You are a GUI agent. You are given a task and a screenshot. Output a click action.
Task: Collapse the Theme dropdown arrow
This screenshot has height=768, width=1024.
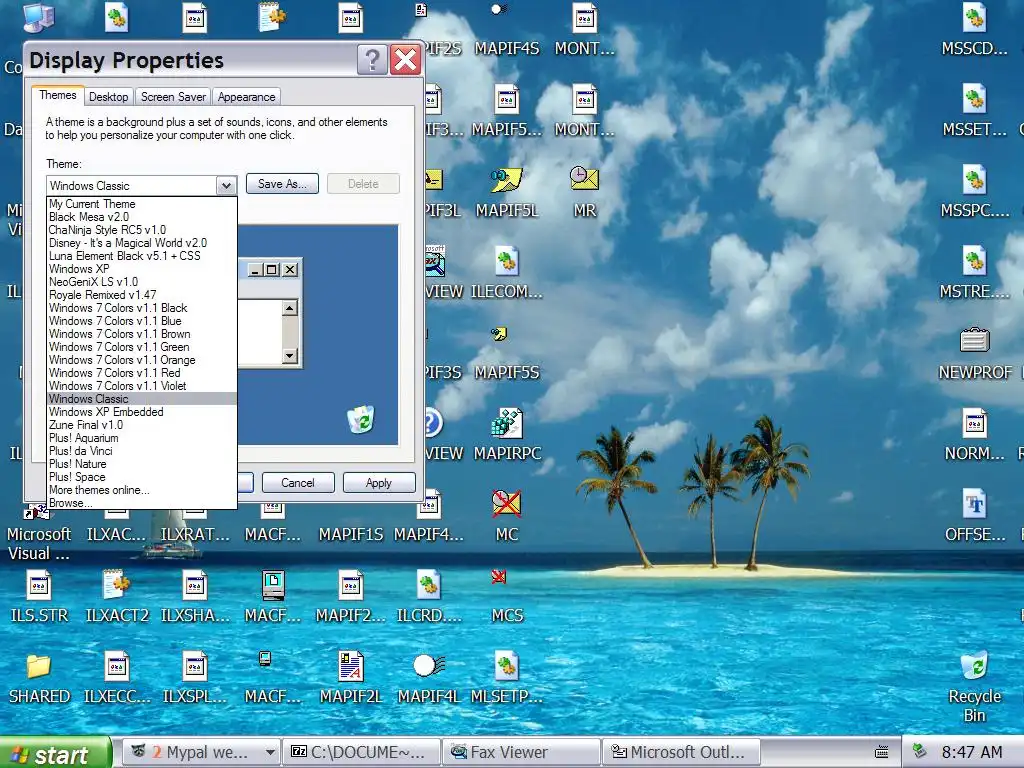(x=226, y=185)
